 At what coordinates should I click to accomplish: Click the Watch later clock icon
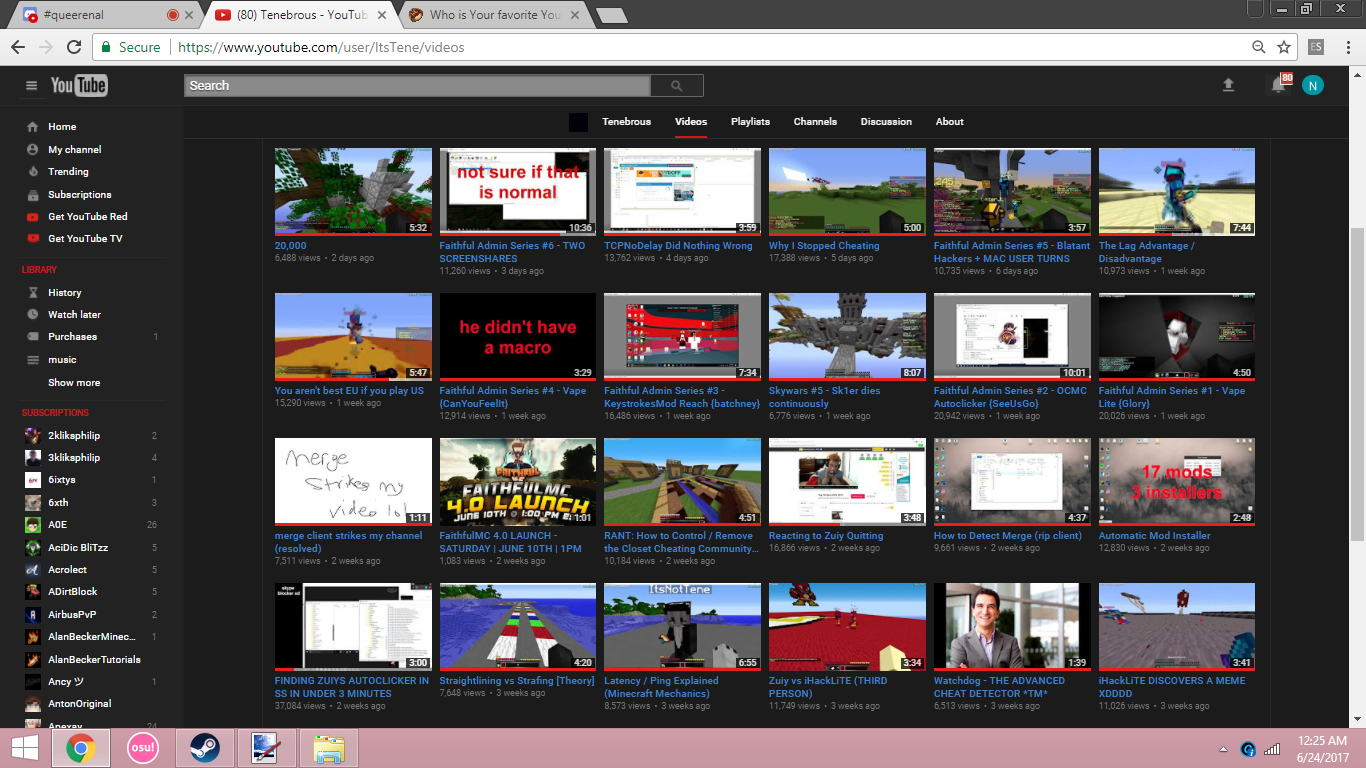point(33,315)
